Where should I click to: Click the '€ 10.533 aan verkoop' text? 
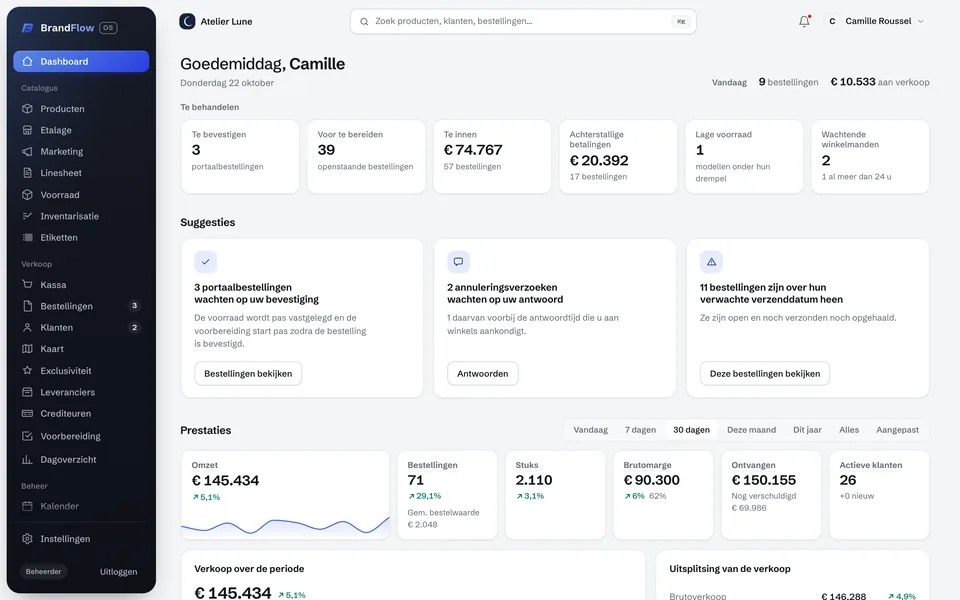coord(880,82)
